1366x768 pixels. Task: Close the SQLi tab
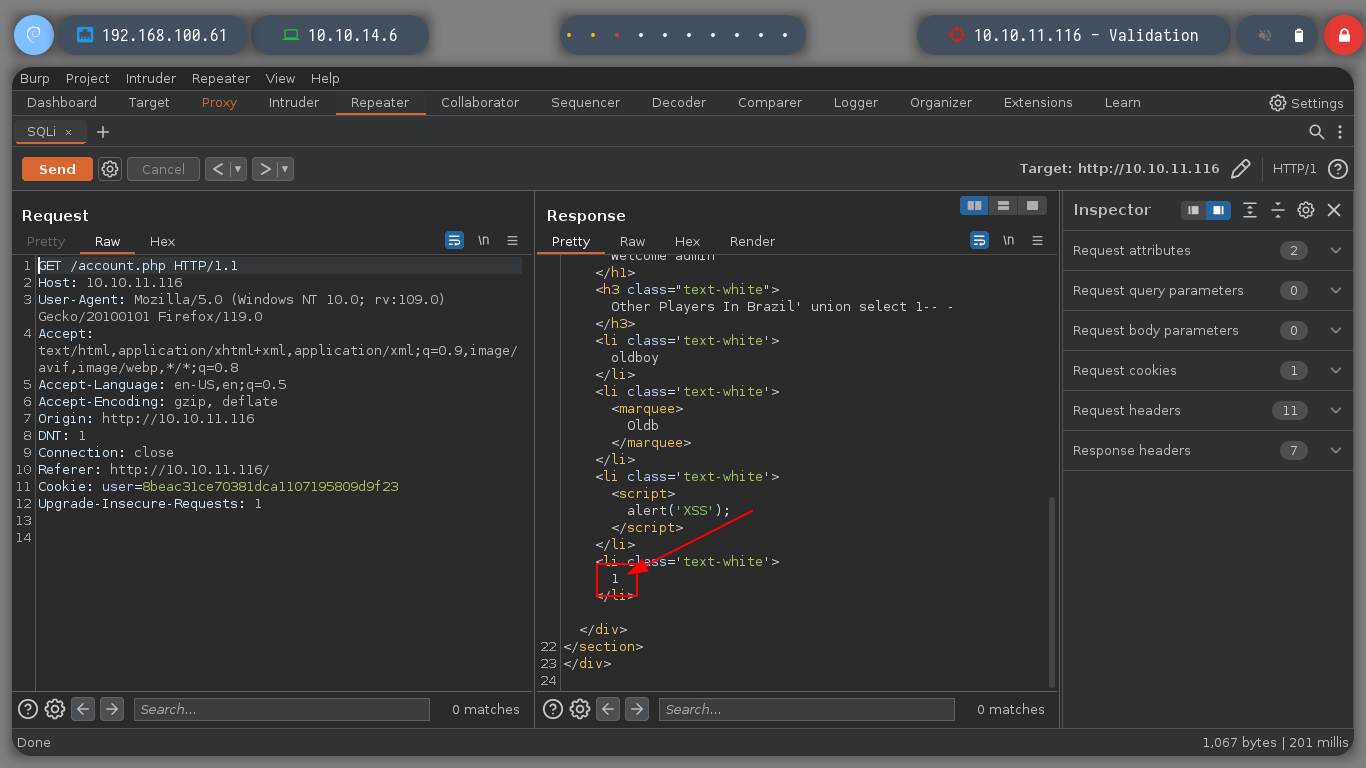(x=68, y=132)
